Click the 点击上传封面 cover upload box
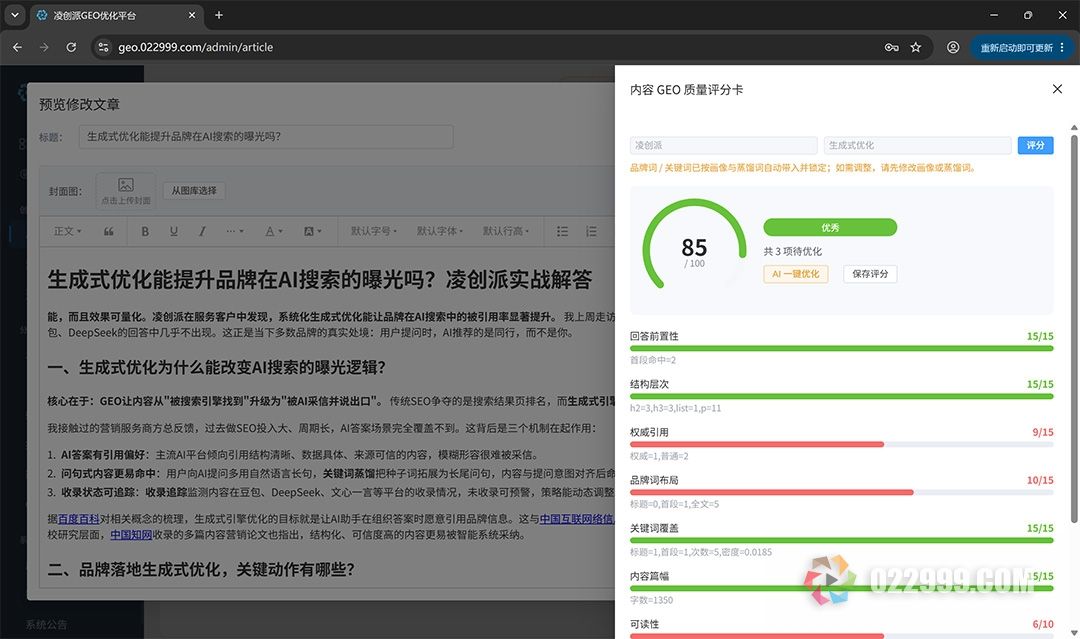 click(125, 191)
